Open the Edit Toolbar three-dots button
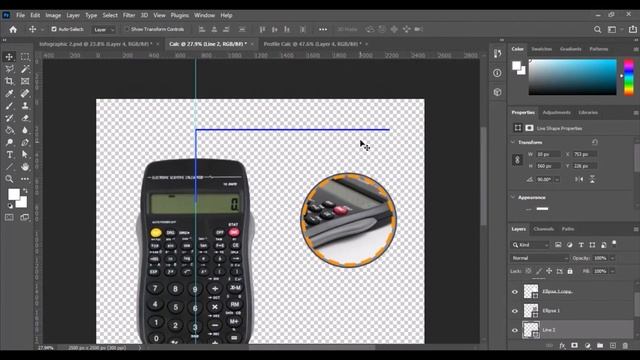 (x=25, y=179)
